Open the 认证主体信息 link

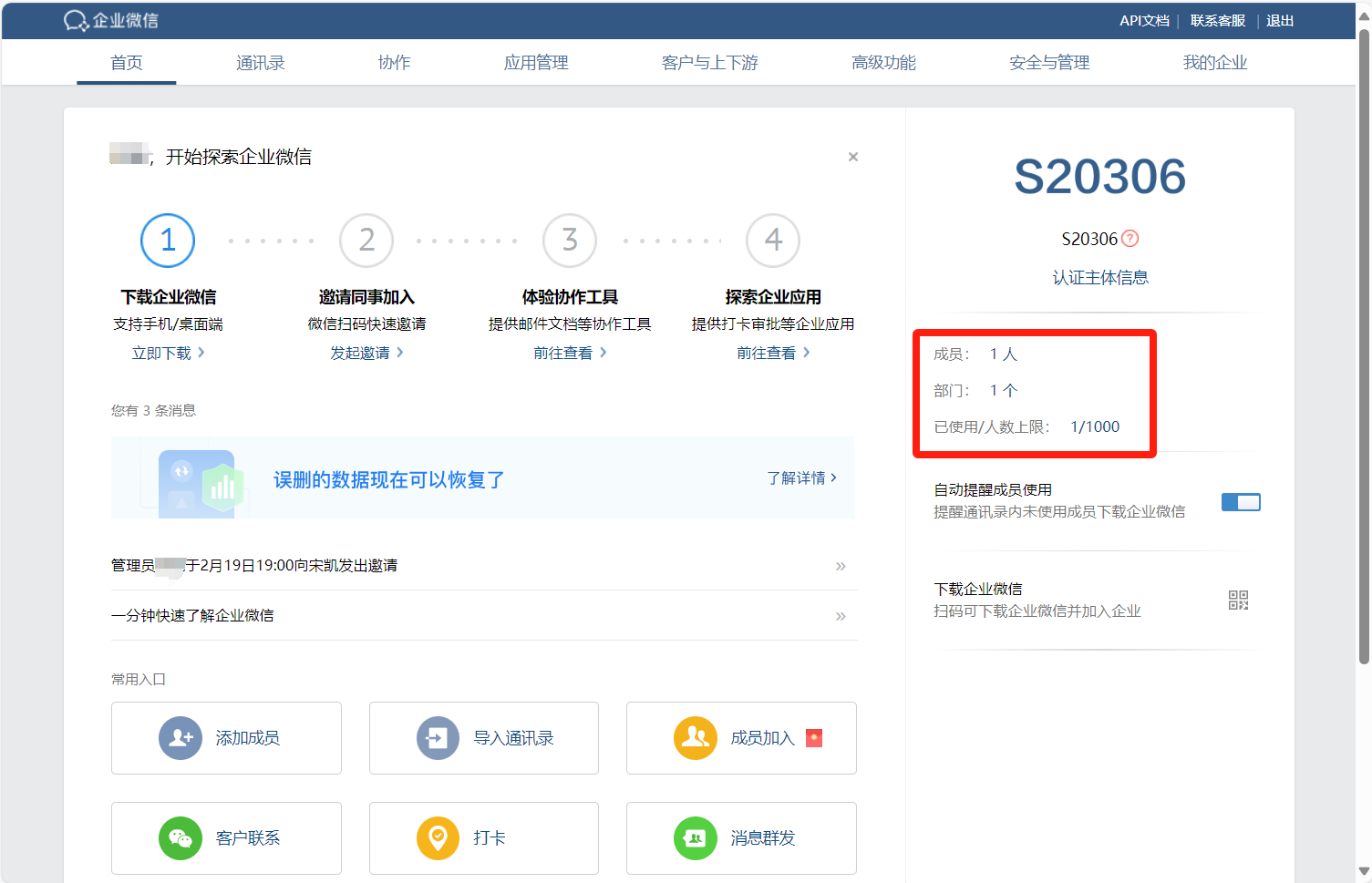click(1100, 277)
